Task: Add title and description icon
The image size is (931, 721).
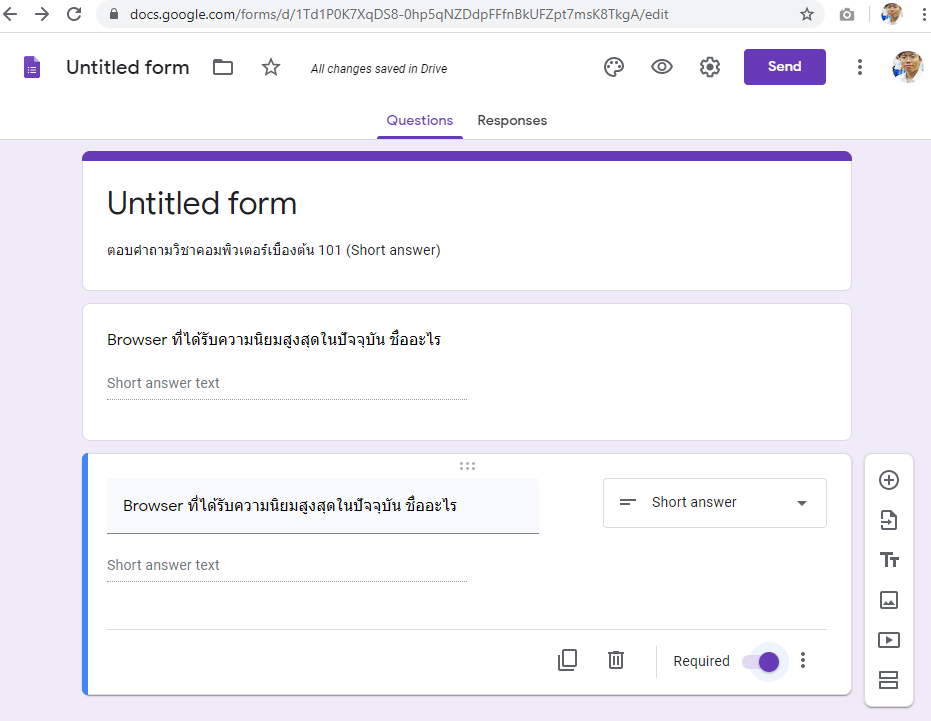Action: coord(888,560)
